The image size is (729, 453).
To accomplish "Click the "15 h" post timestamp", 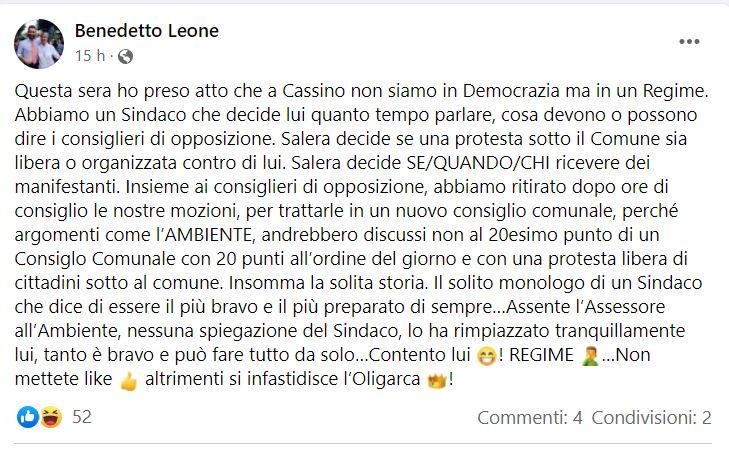I will coord(88,55).
